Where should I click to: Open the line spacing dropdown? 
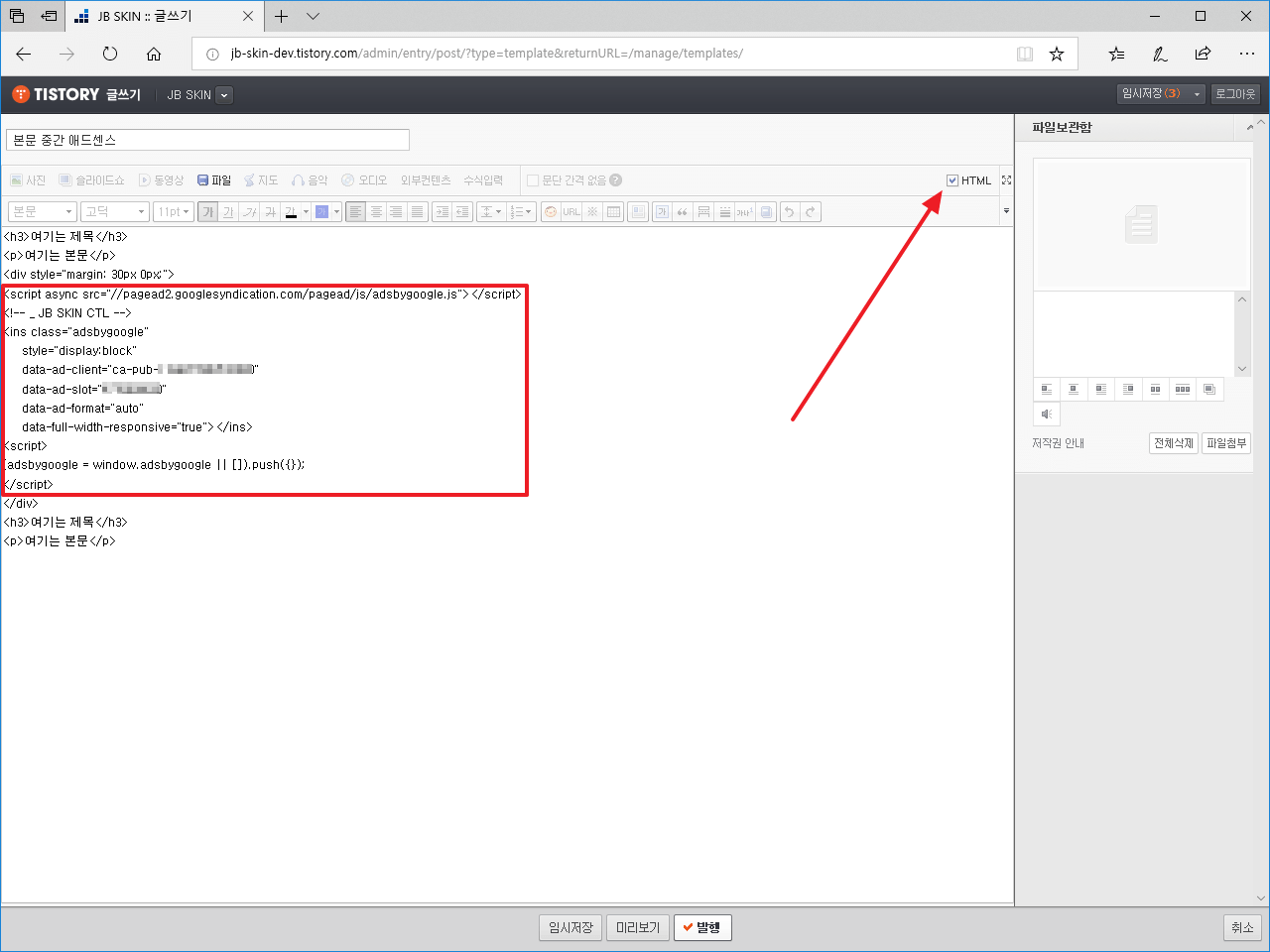coord(491,211)
